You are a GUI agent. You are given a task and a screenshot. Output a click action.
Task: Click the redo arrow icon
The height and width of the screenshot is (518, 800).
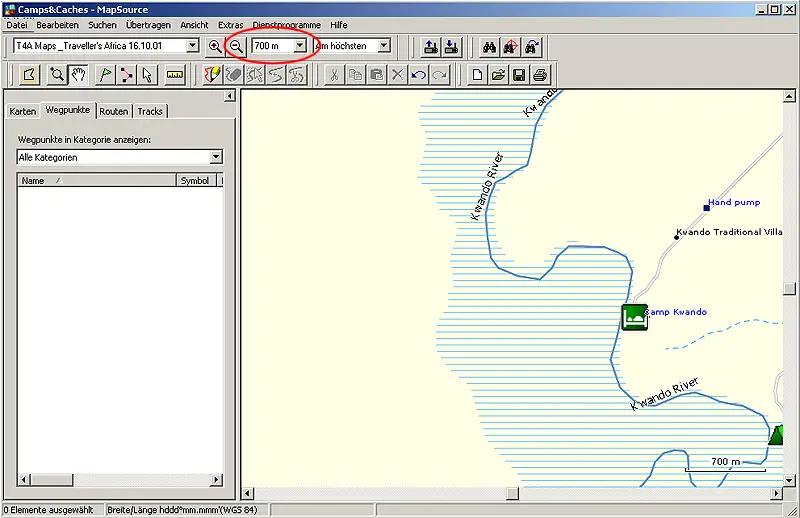[x=439, y=75]
